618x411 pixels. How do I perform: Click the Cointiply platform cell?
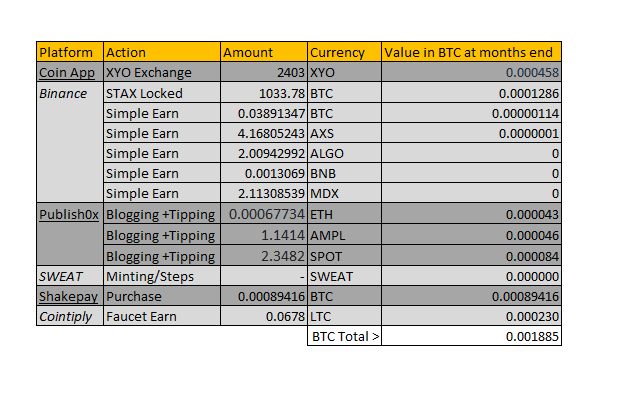click(x=70, y=316)
